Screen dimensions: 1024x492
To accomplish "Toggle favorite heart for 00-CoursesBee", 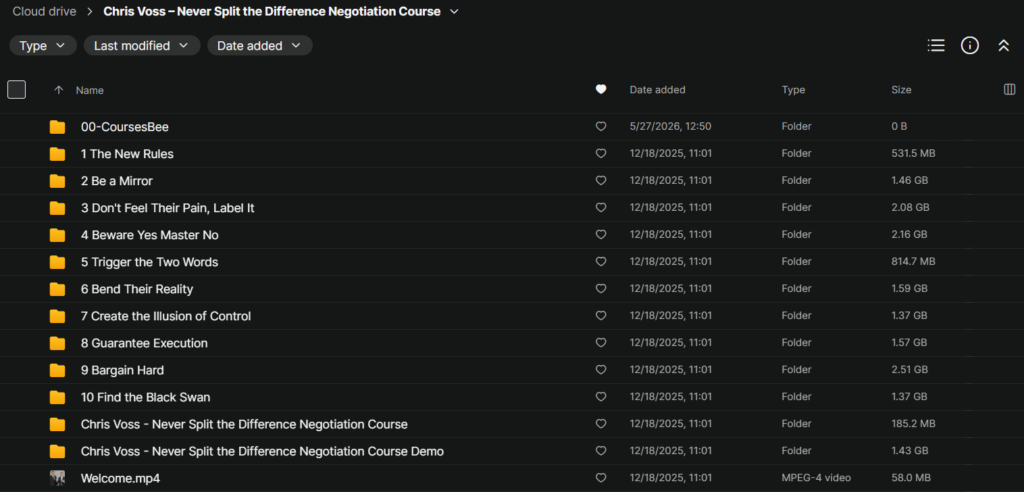I will point(601,126).
